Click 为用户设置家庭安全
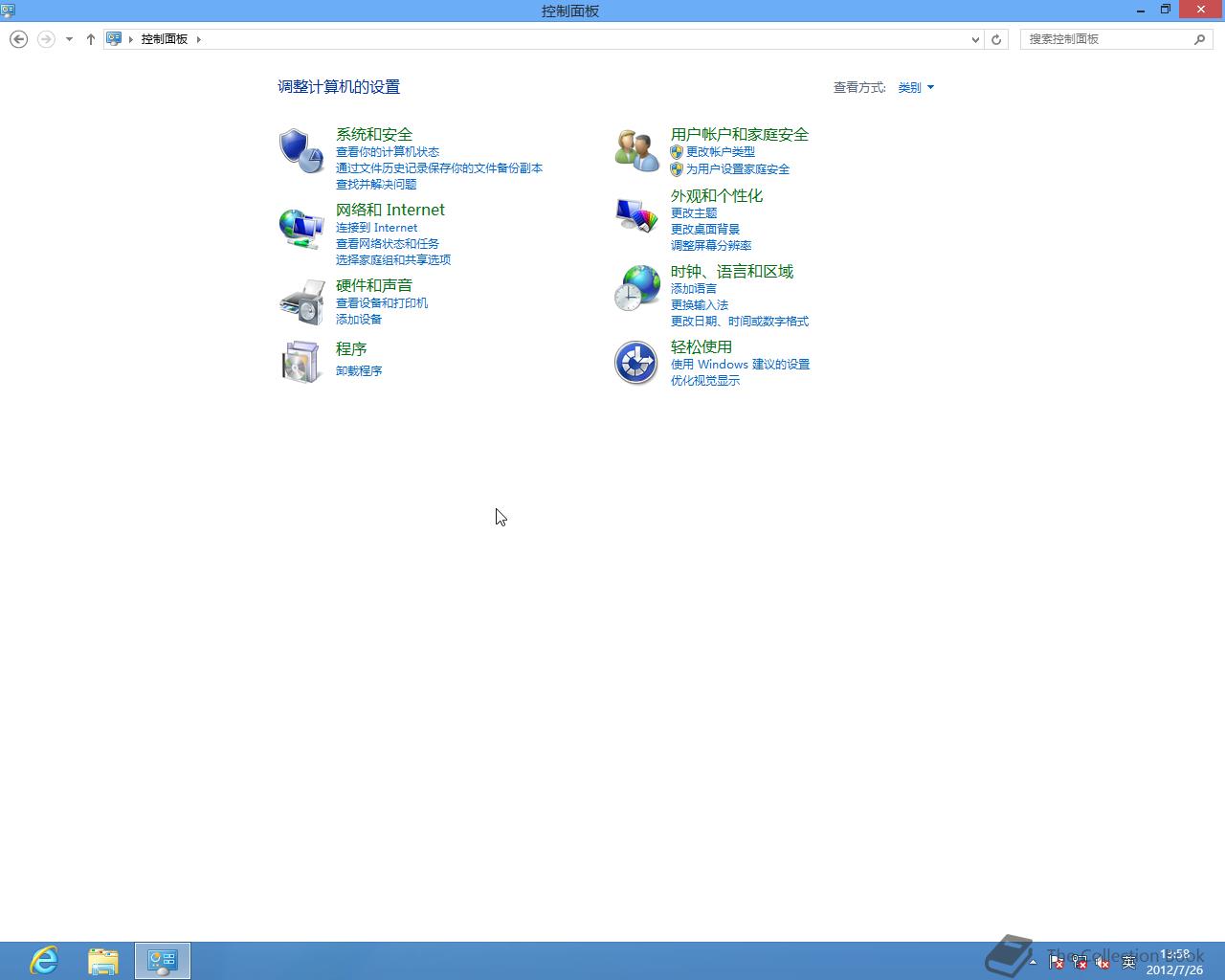The width and height of the screenshot is (1225, 980). coord(738,168)
